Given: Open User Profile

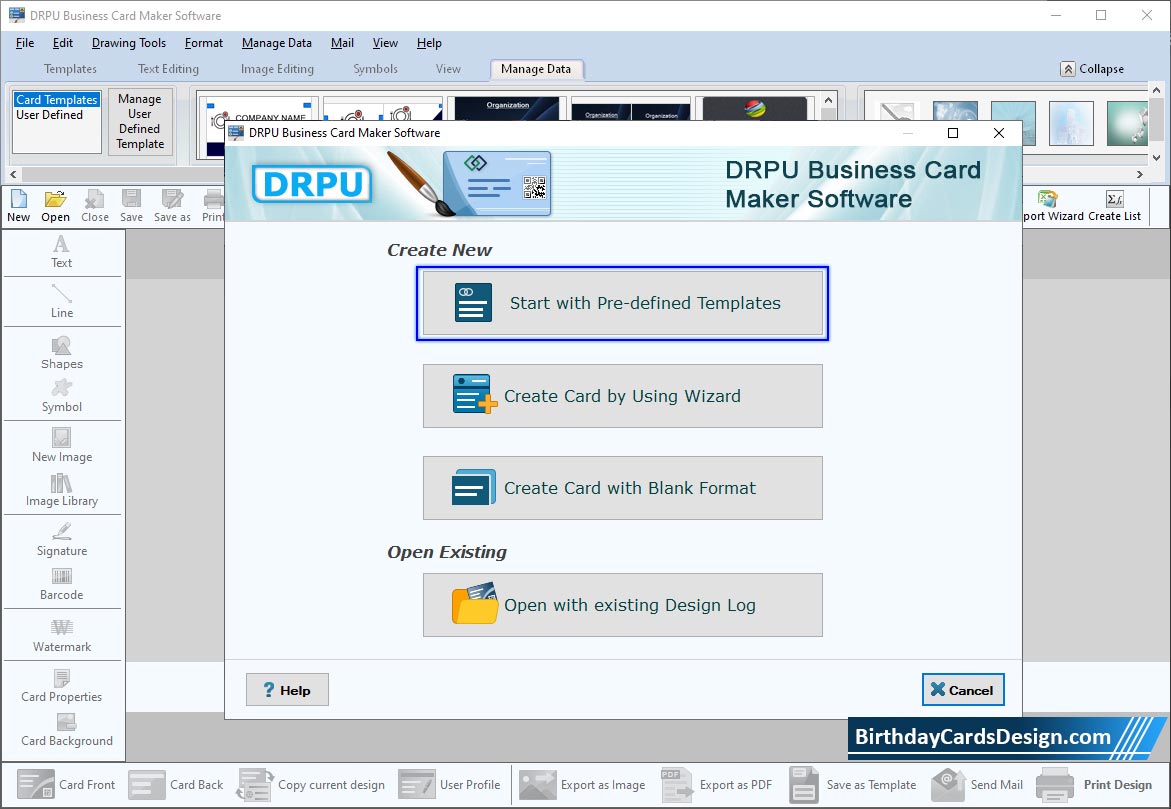Looking at the screenshot, I should point(449,784).
